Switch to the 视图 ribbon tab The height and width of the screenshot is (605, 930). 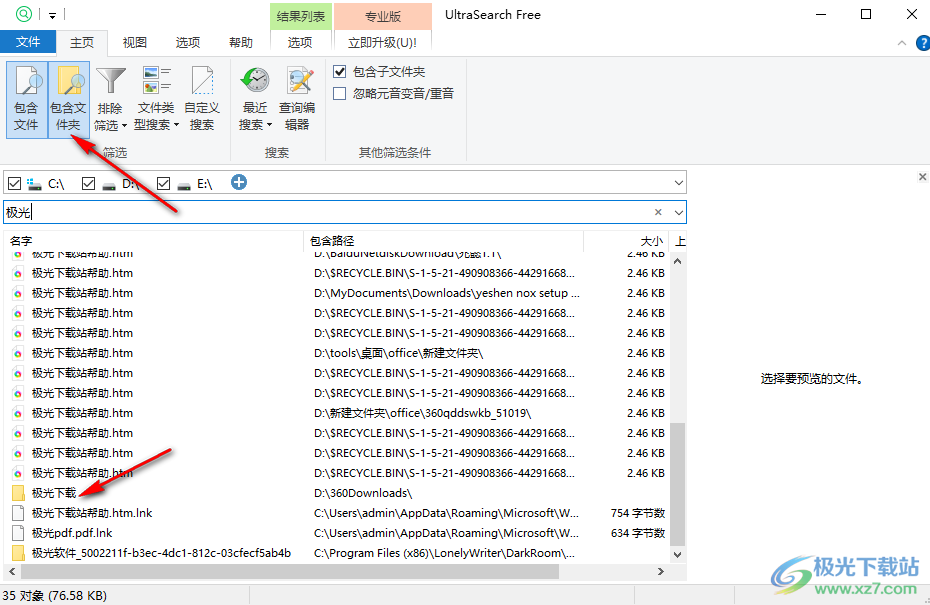134,42
